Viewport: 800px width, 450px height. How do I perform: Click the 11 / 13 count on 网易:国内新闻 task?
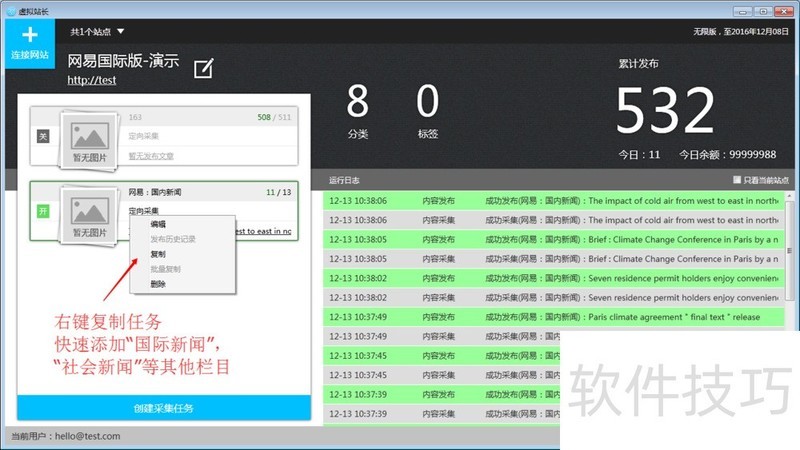(279, 192)
